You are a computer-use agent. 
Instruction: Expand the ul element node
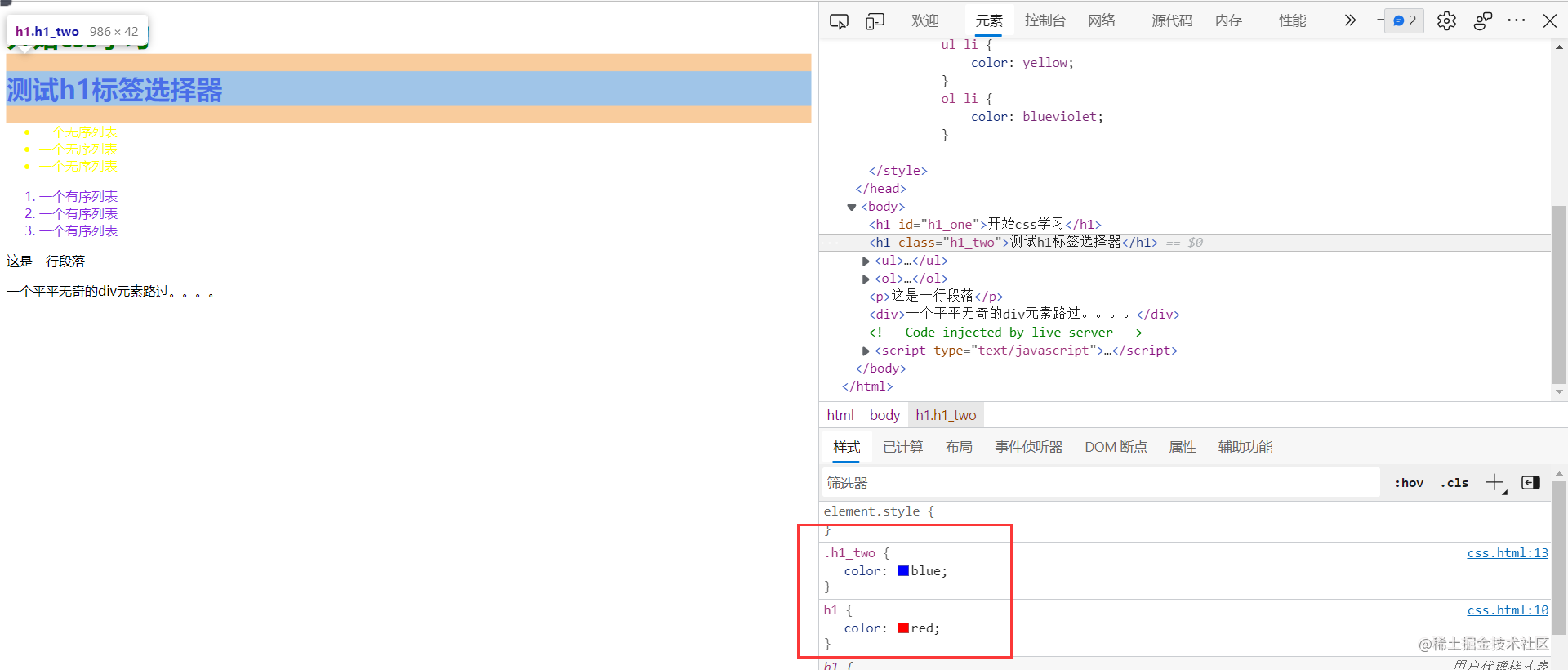coord(866,261)
